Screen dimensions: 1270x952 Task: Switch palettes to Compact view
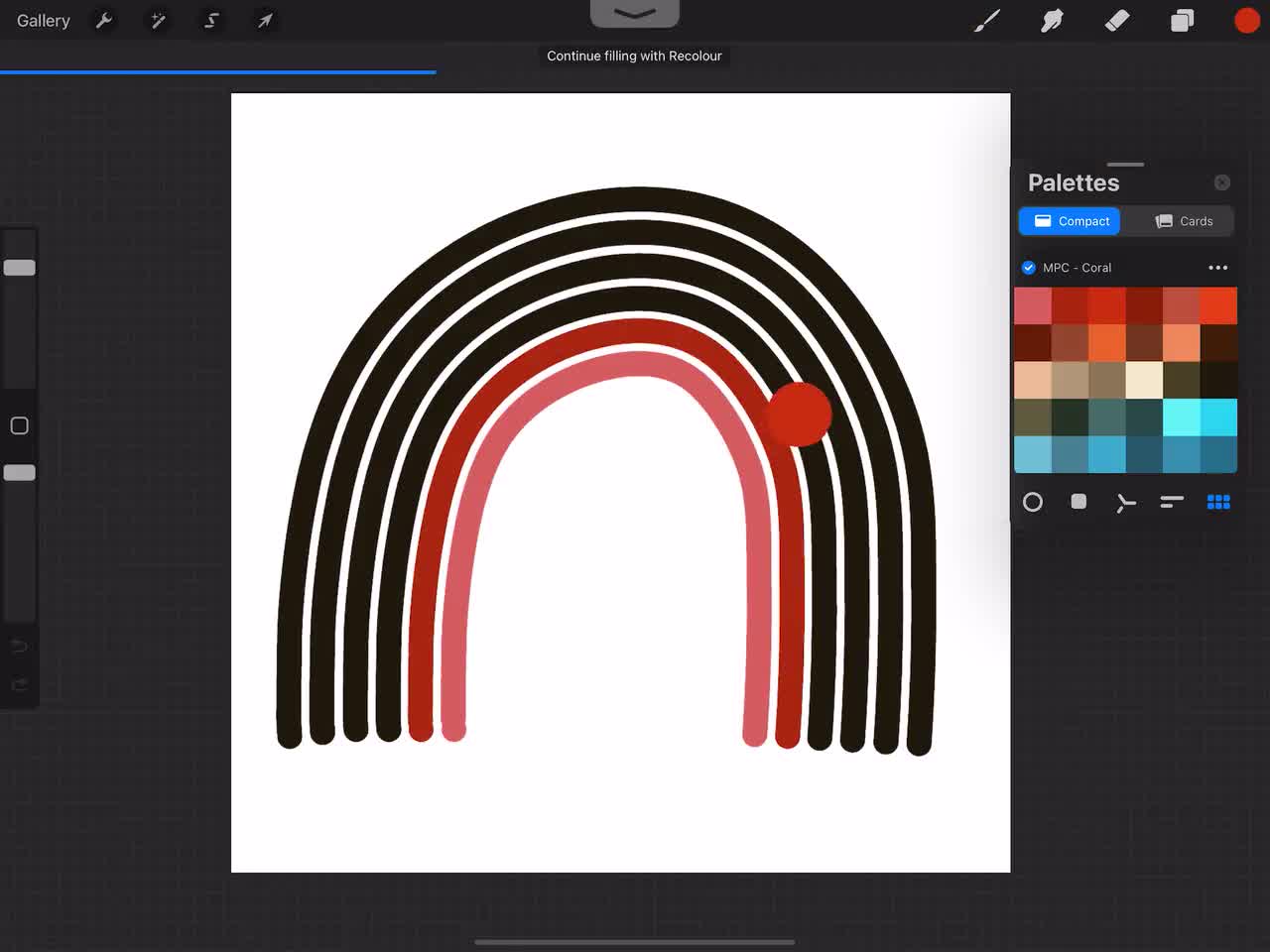(1071, 221)
